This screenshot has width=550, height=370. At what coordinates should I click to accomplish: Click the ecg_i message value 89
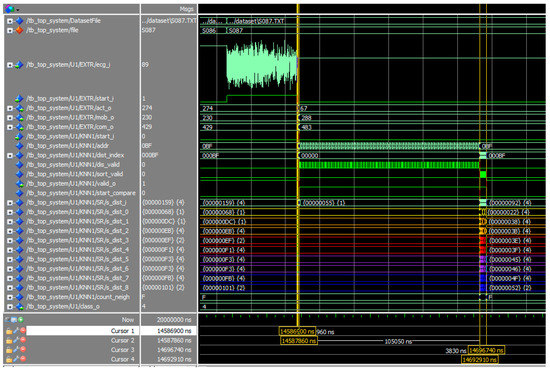[145, 65]
